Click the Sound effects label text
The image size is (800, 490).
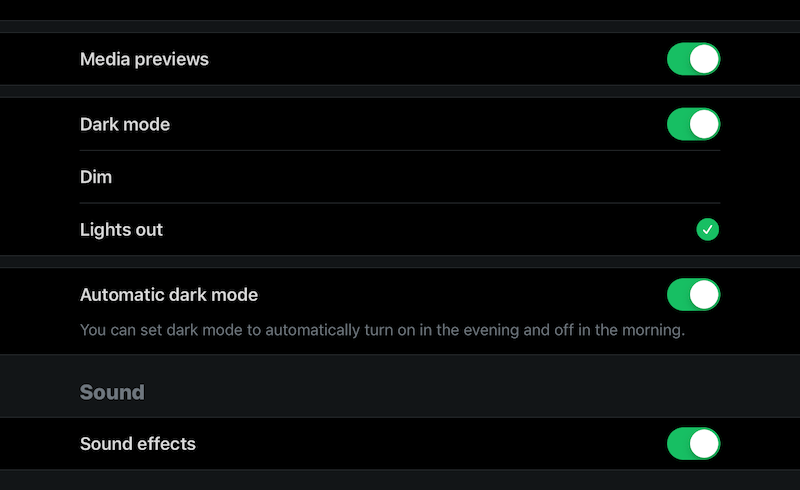pyautogui.click(x=138, y=444)
